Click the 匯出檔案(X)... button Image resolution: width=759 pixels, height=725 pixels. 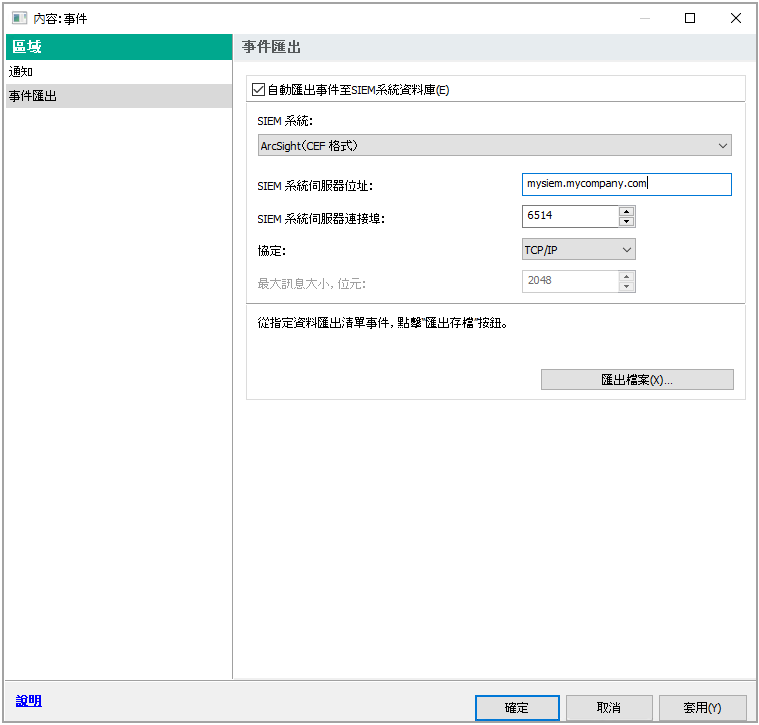637,380
